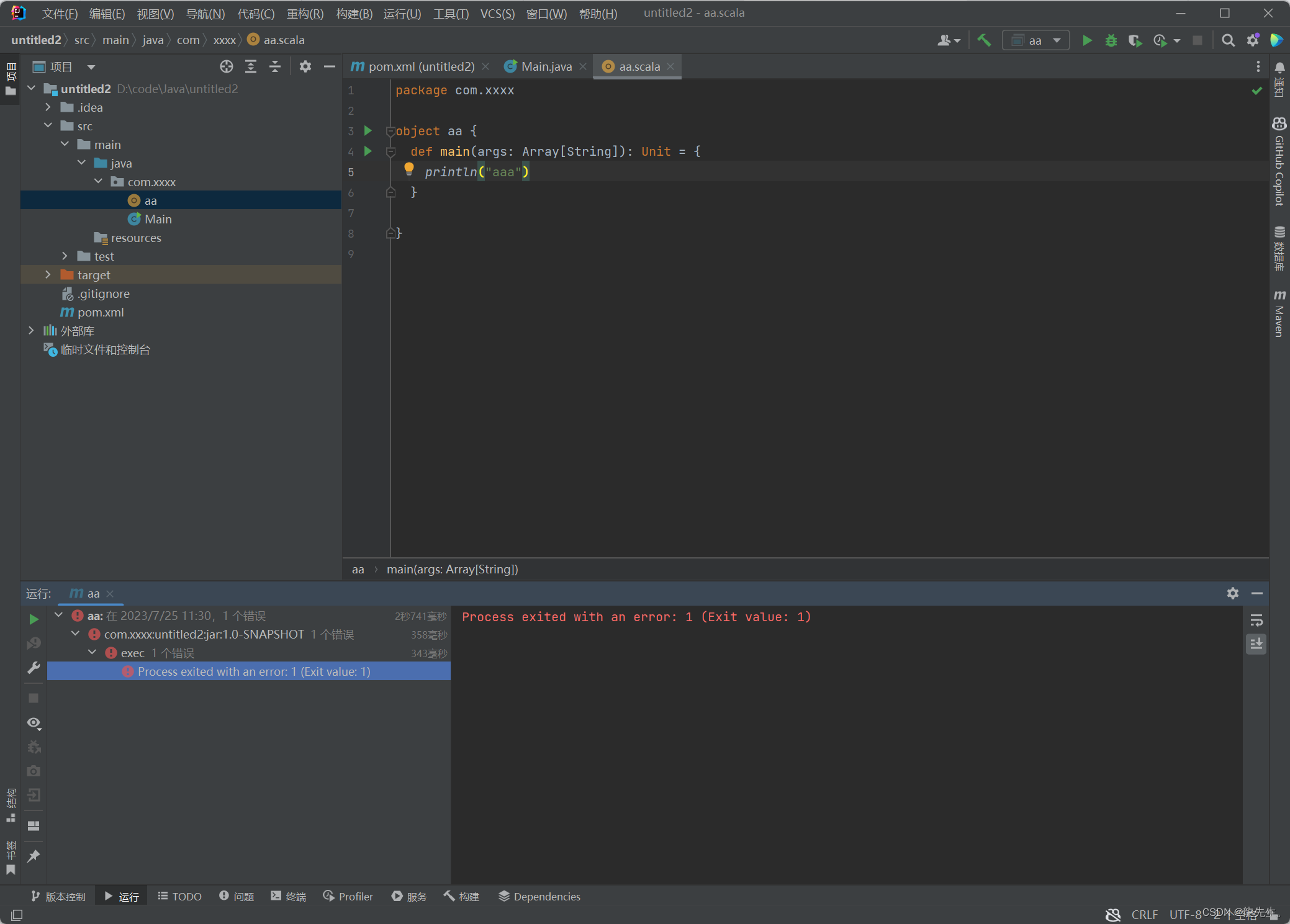Open the Profiler tool window button
This screenshot has height=924, width=1290.
[x=348, y=897]
